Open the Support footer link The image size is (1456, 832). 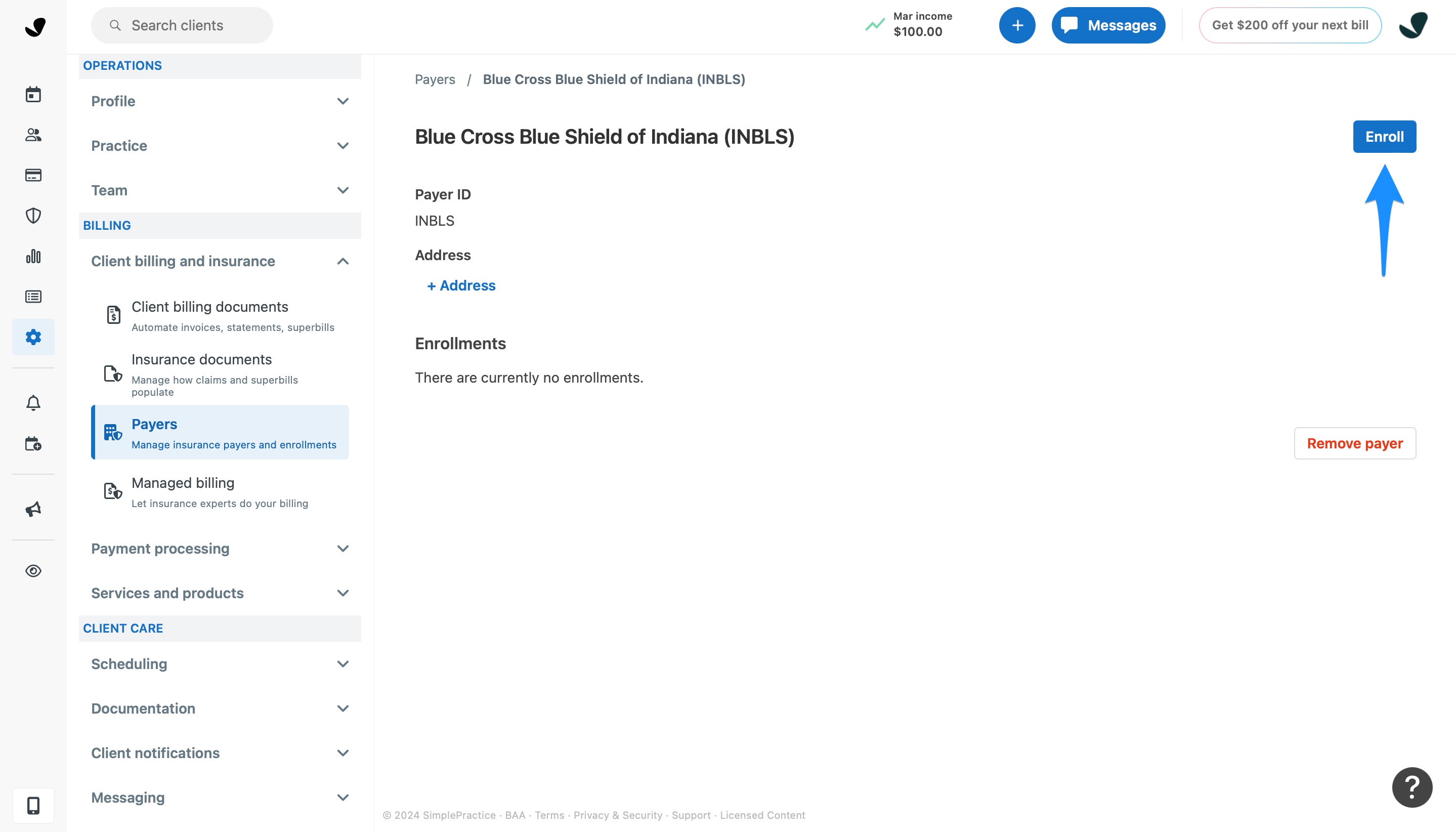(x=691, y=815)
